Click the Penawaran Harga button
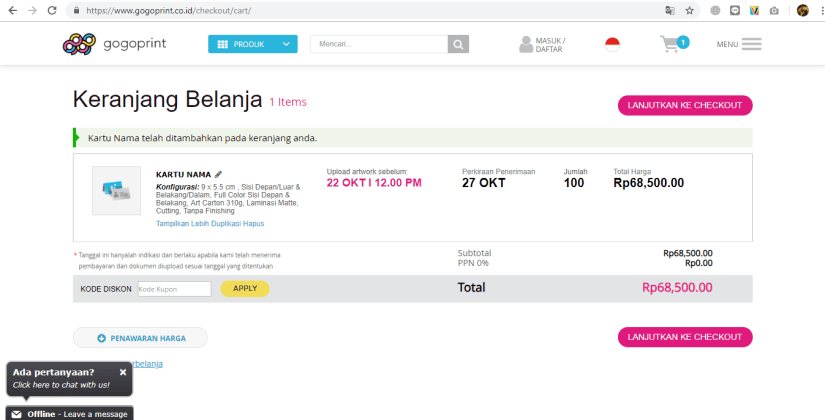 [140, 338]
